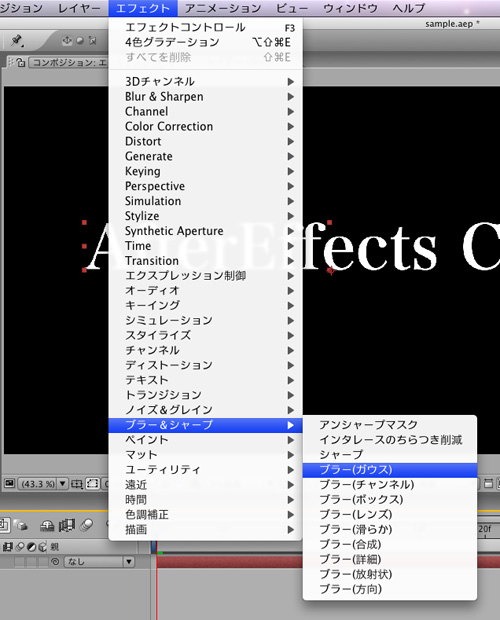Click the Motion Blur column header icon
This screenshot has width=500, height=620.
pos(19,547)
